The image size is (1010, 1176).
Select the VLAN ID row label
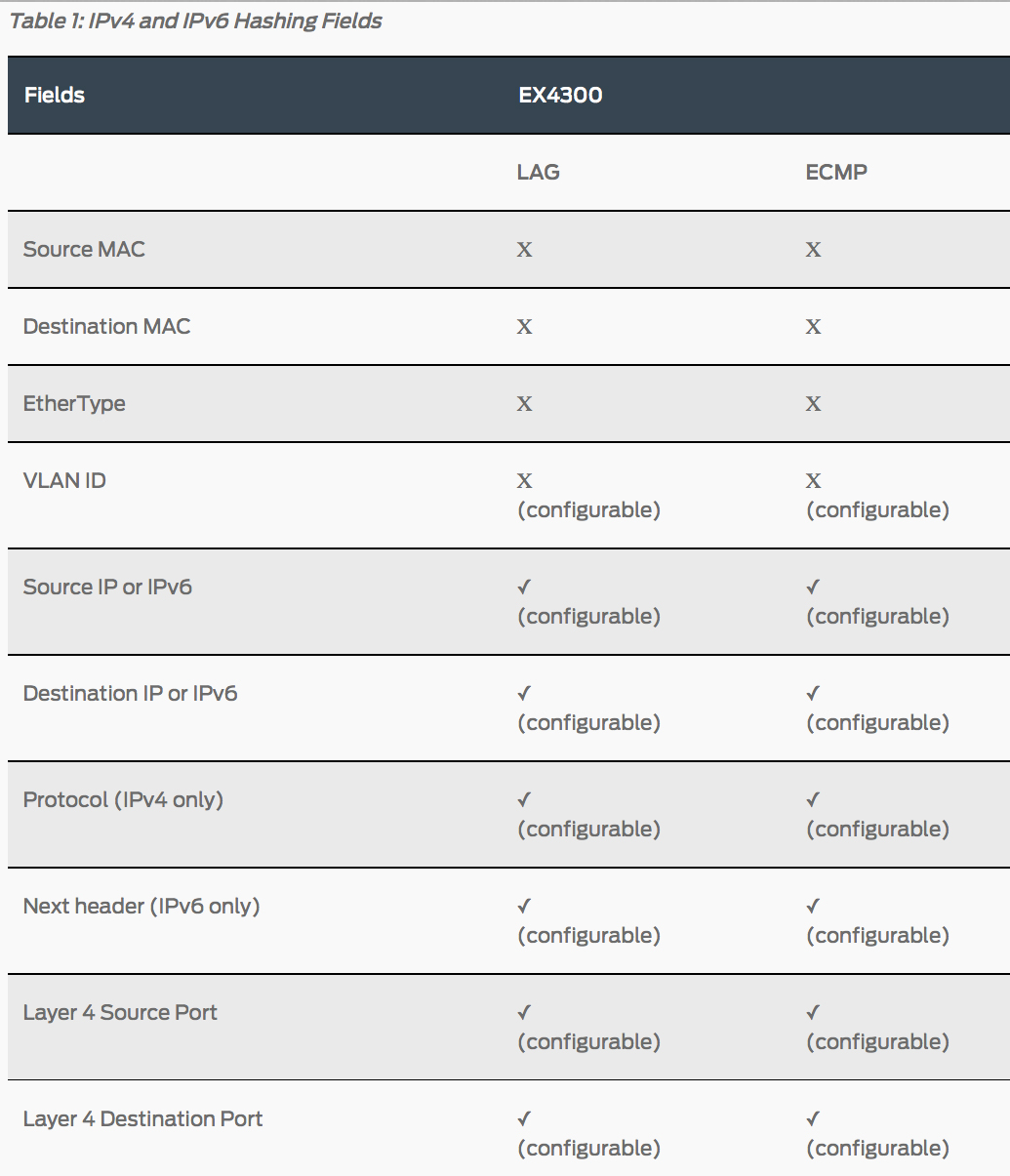[x=64, y=480]
